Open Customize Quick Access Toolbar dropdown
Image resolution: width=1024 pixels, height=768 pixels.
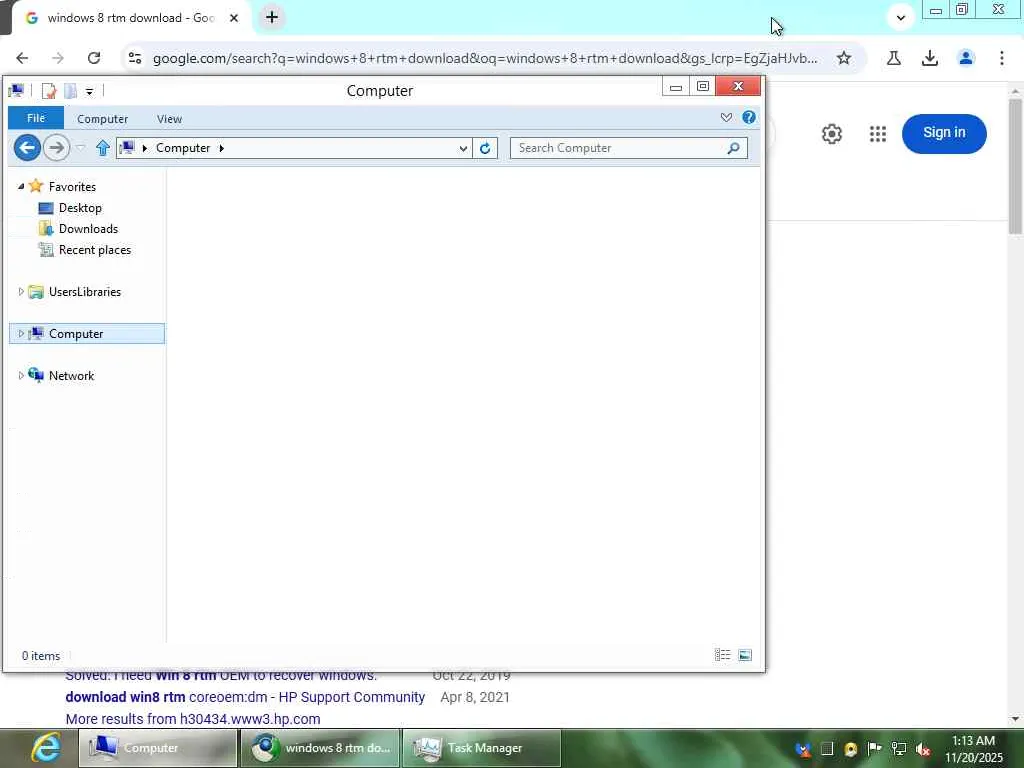89,91
